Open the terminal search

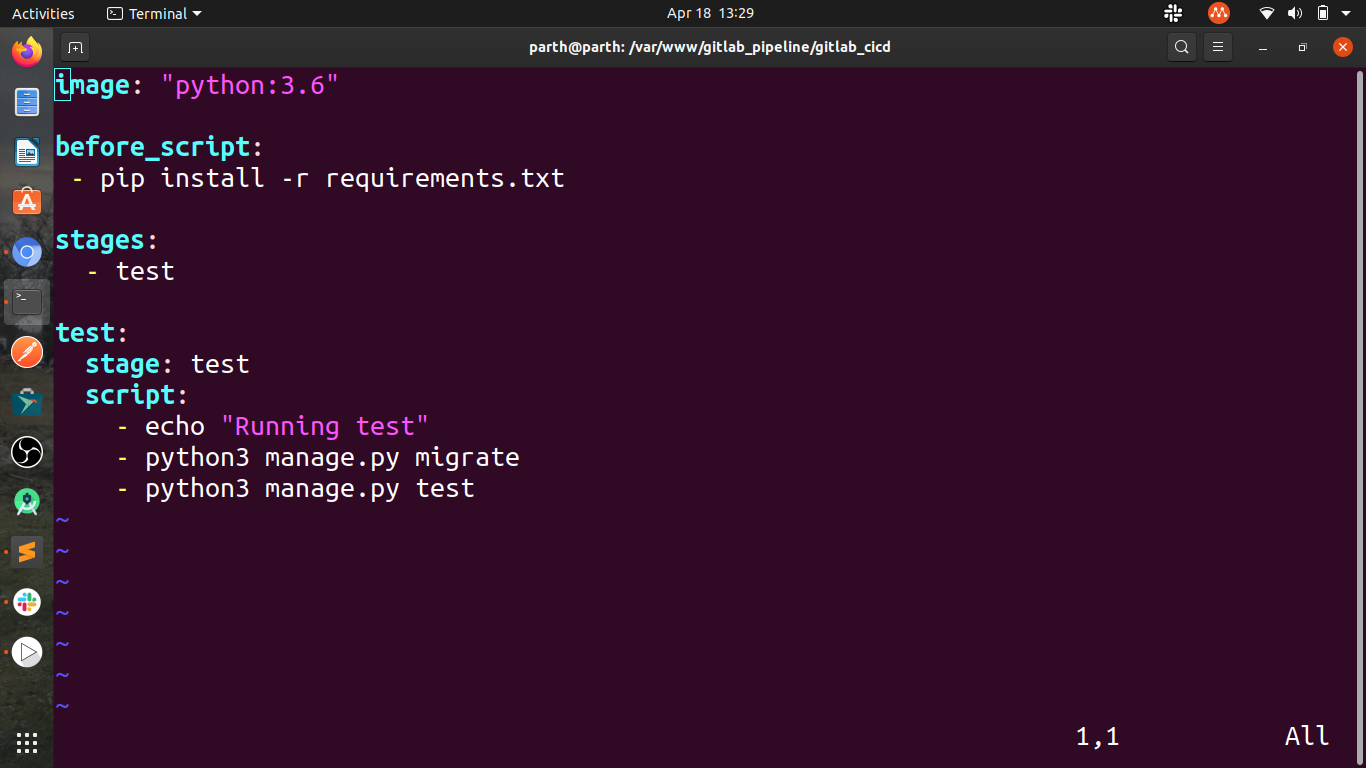pos(1181,47)
